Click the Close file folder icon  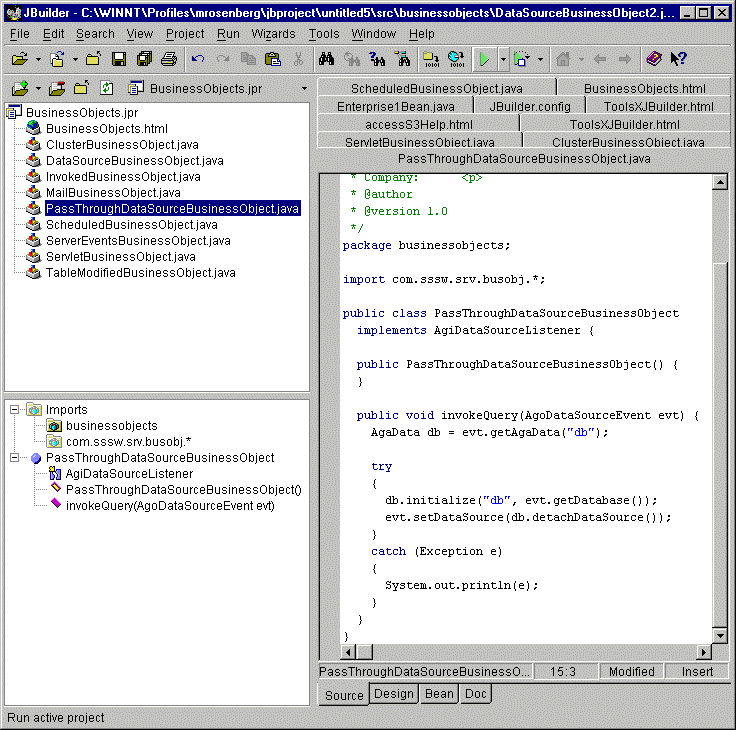point(93,59)
